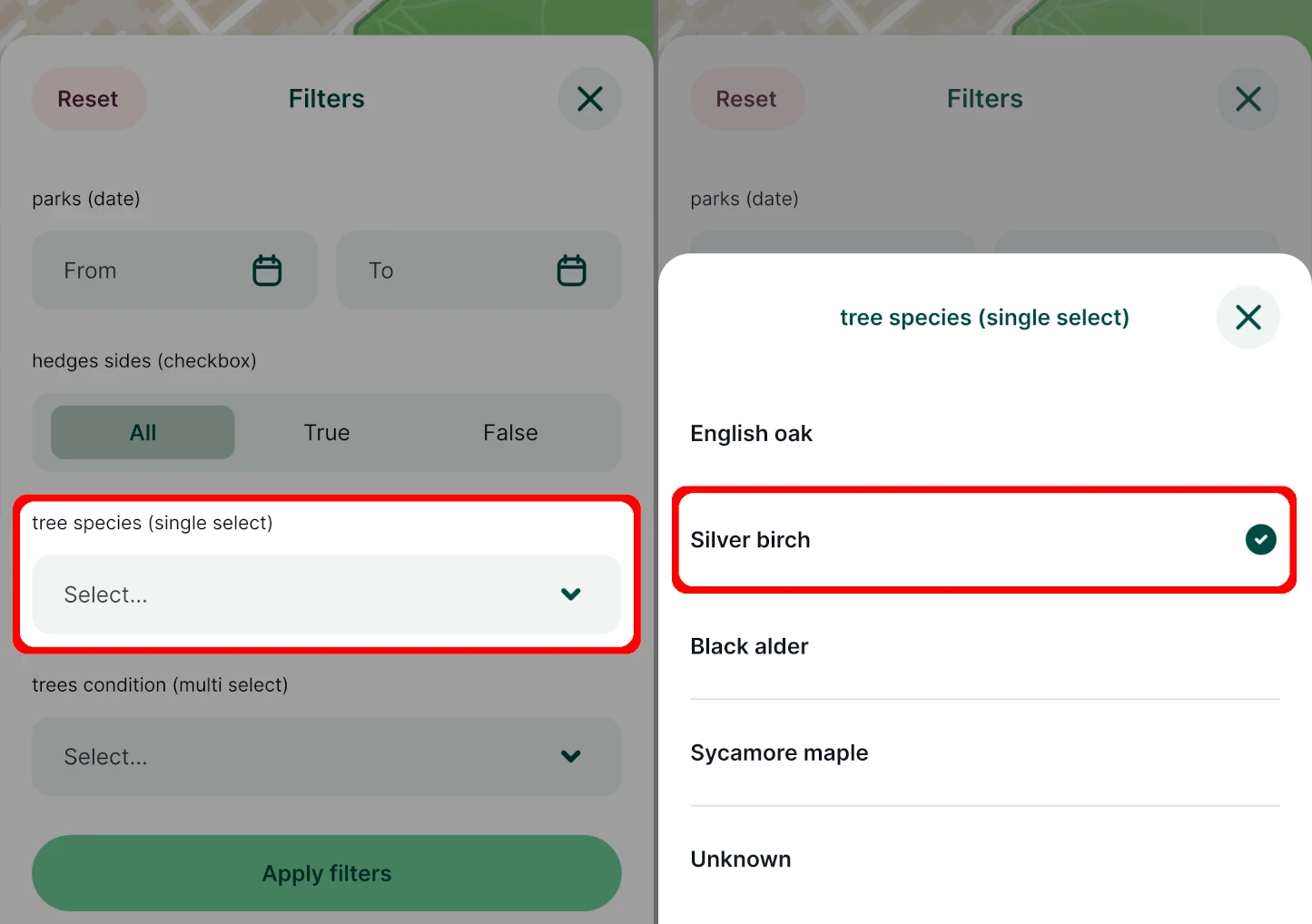Click the chevron on tree species Select field
The width and height of the screenshot is (1312, 924).
tap(570, 595)
